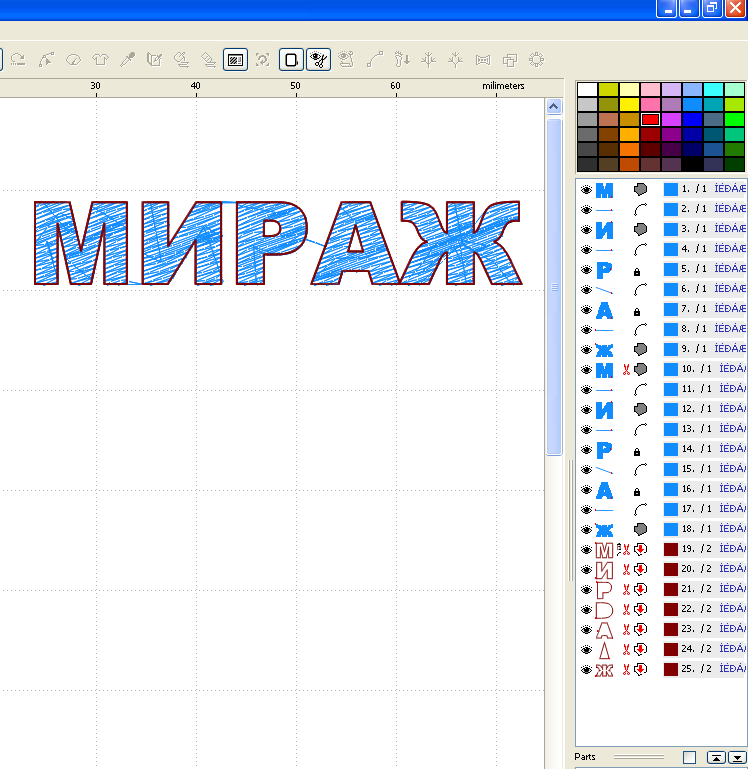
Task: Toggle the eye-with-scissors trim view button
Action: pos(319,60)
